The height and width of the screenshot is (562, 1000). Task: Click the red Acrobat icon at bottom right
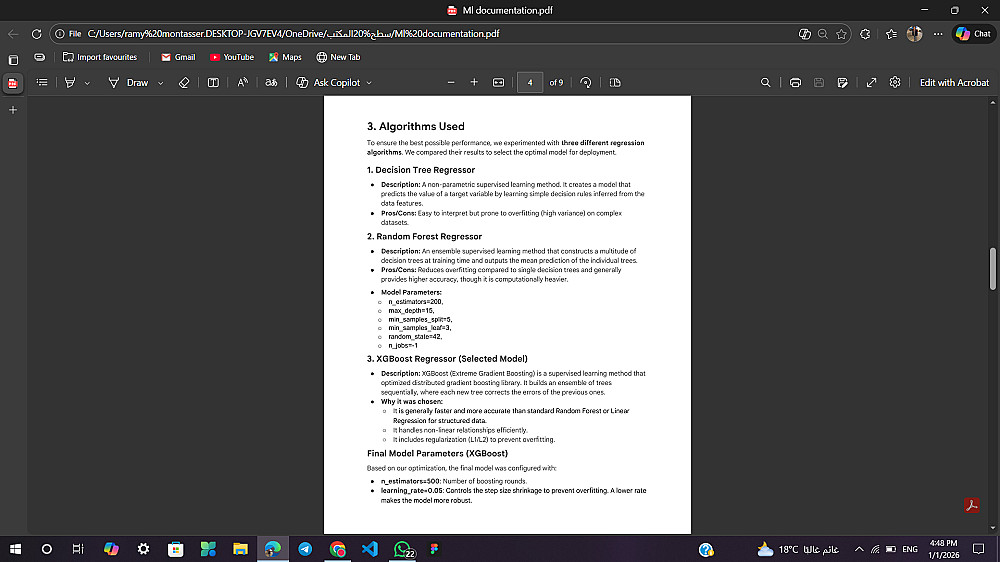[x=971, y=505]
